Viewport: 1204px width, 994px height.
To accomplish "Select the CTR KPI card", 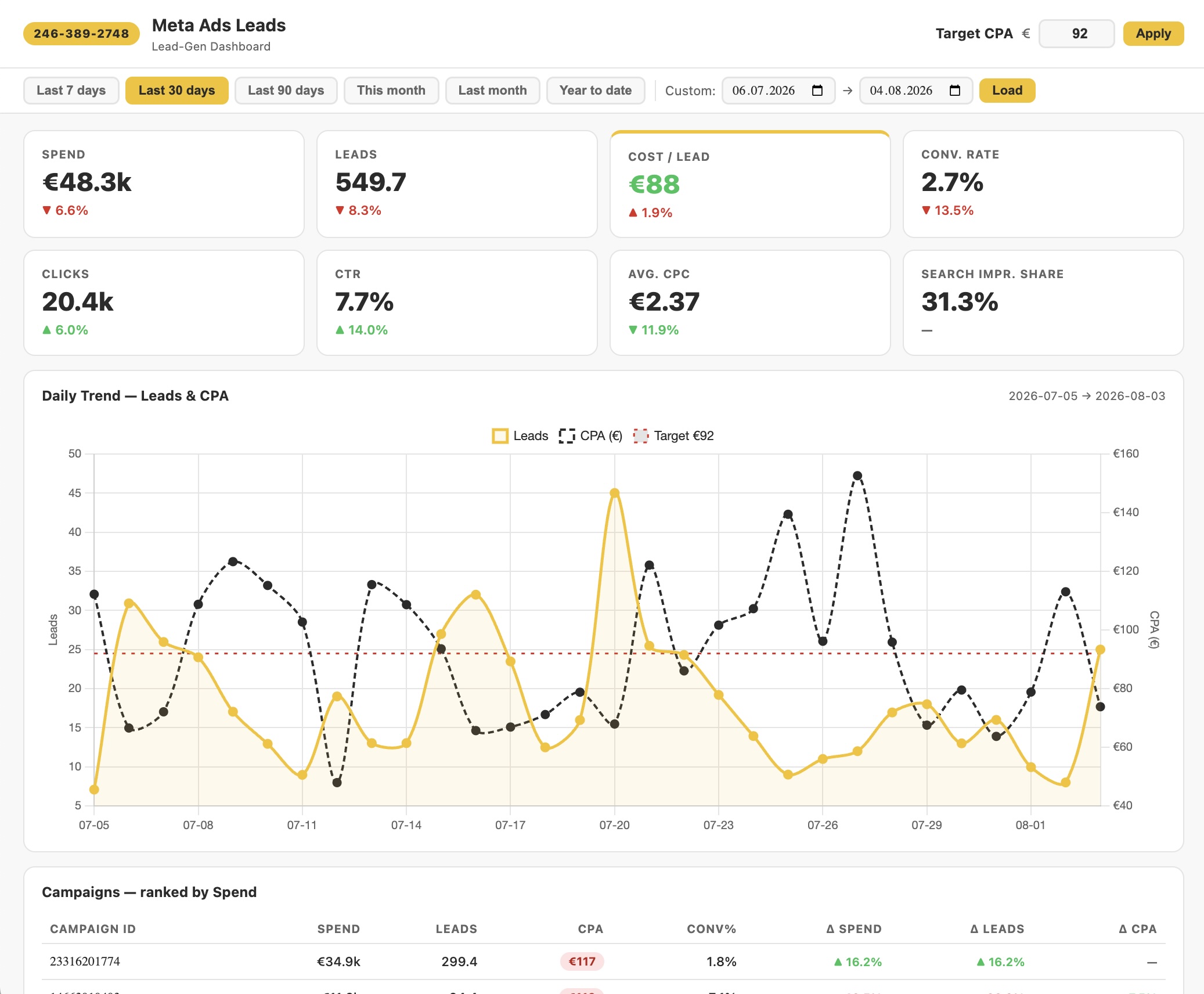I will point(457,303).
